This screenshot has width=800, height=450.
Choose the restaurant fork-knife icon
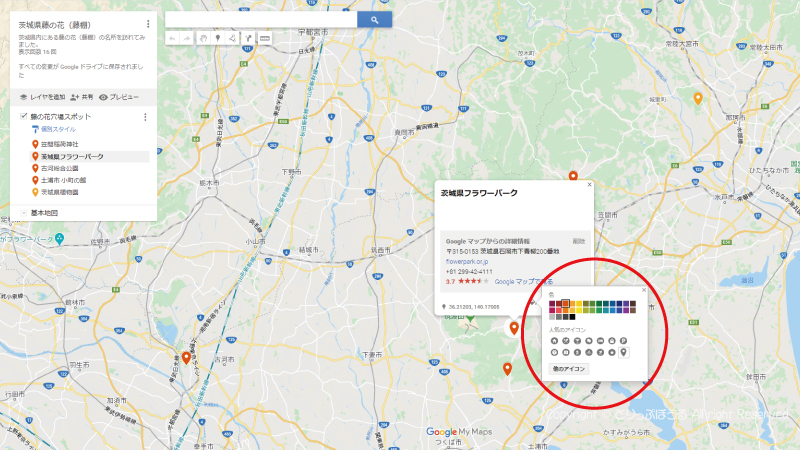pyautogui.click(x=566, y=341)
